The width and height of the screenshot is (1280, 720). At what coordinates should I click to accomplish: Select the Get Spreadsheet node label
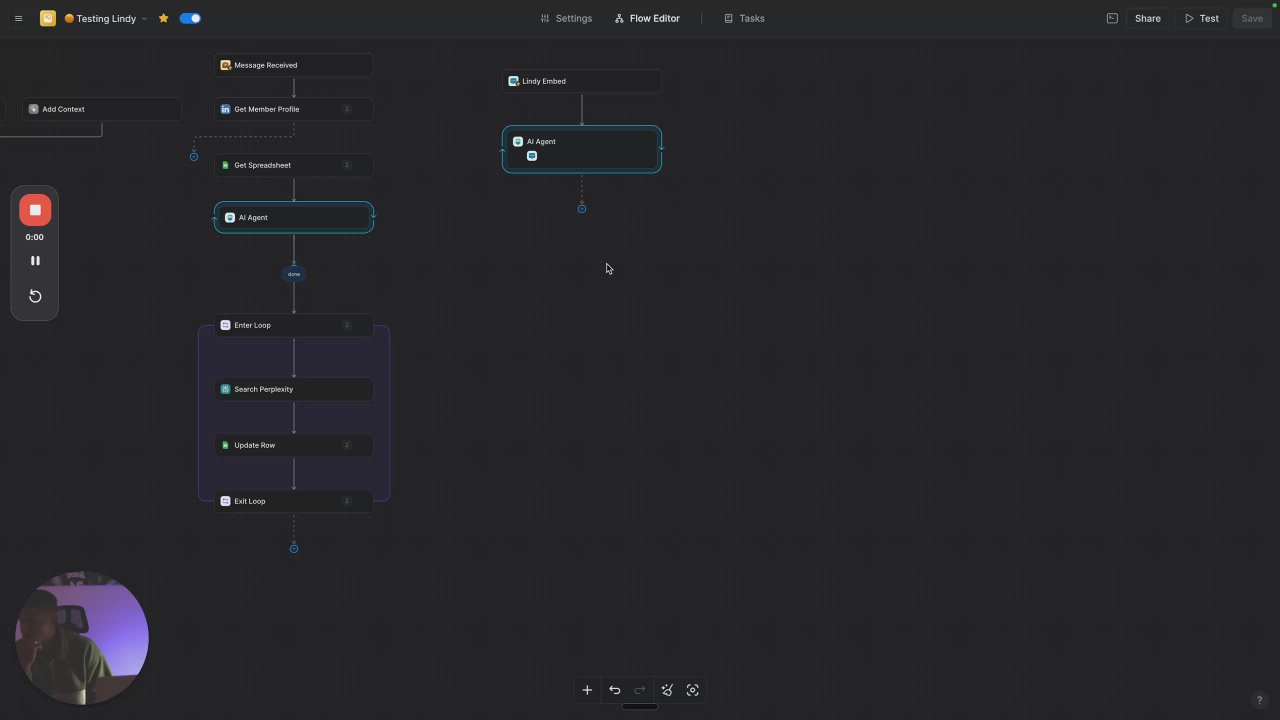(262, 165)
